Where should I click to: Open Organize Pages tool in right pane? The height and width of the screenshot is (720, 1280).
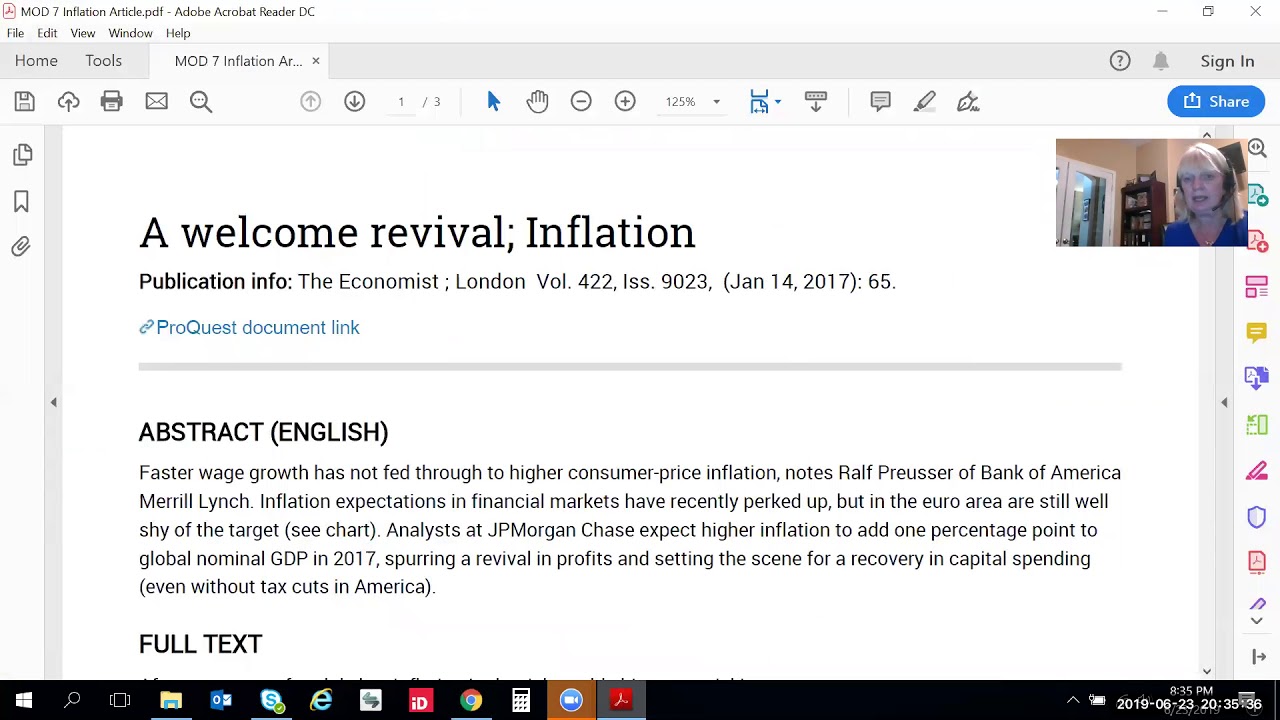pyautogui.click(x=1257, y=424)
